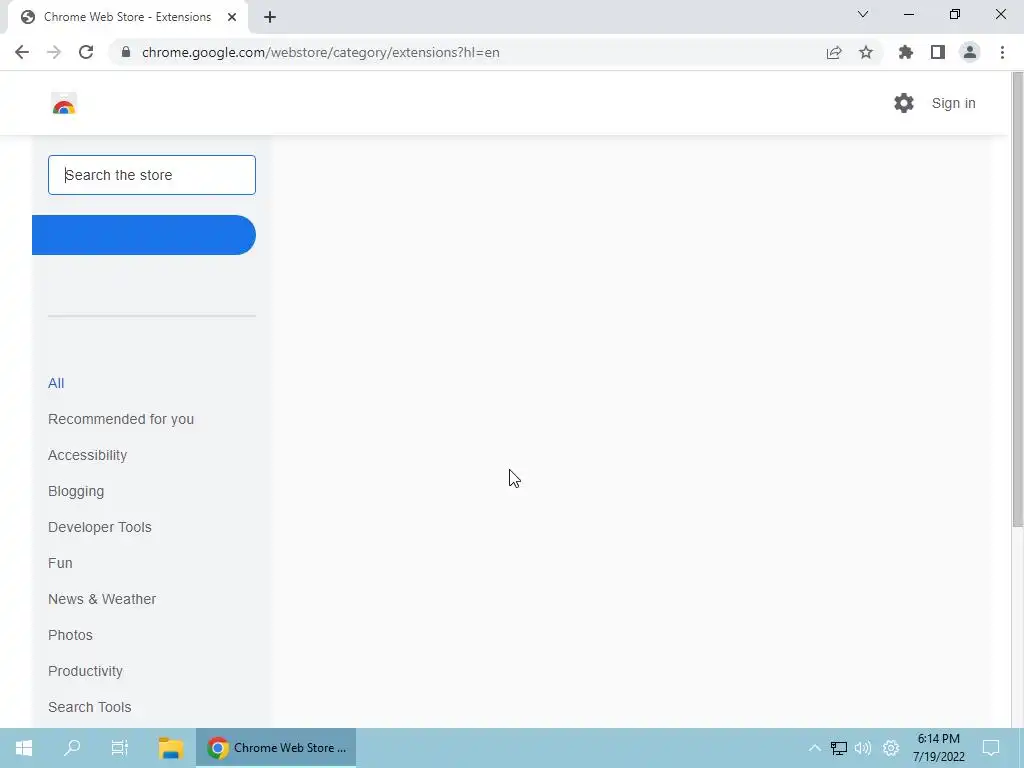1024x768 pixels.
Task: Bookmark this page with the star
Action: pyautogui.click(x=866, y=52)
